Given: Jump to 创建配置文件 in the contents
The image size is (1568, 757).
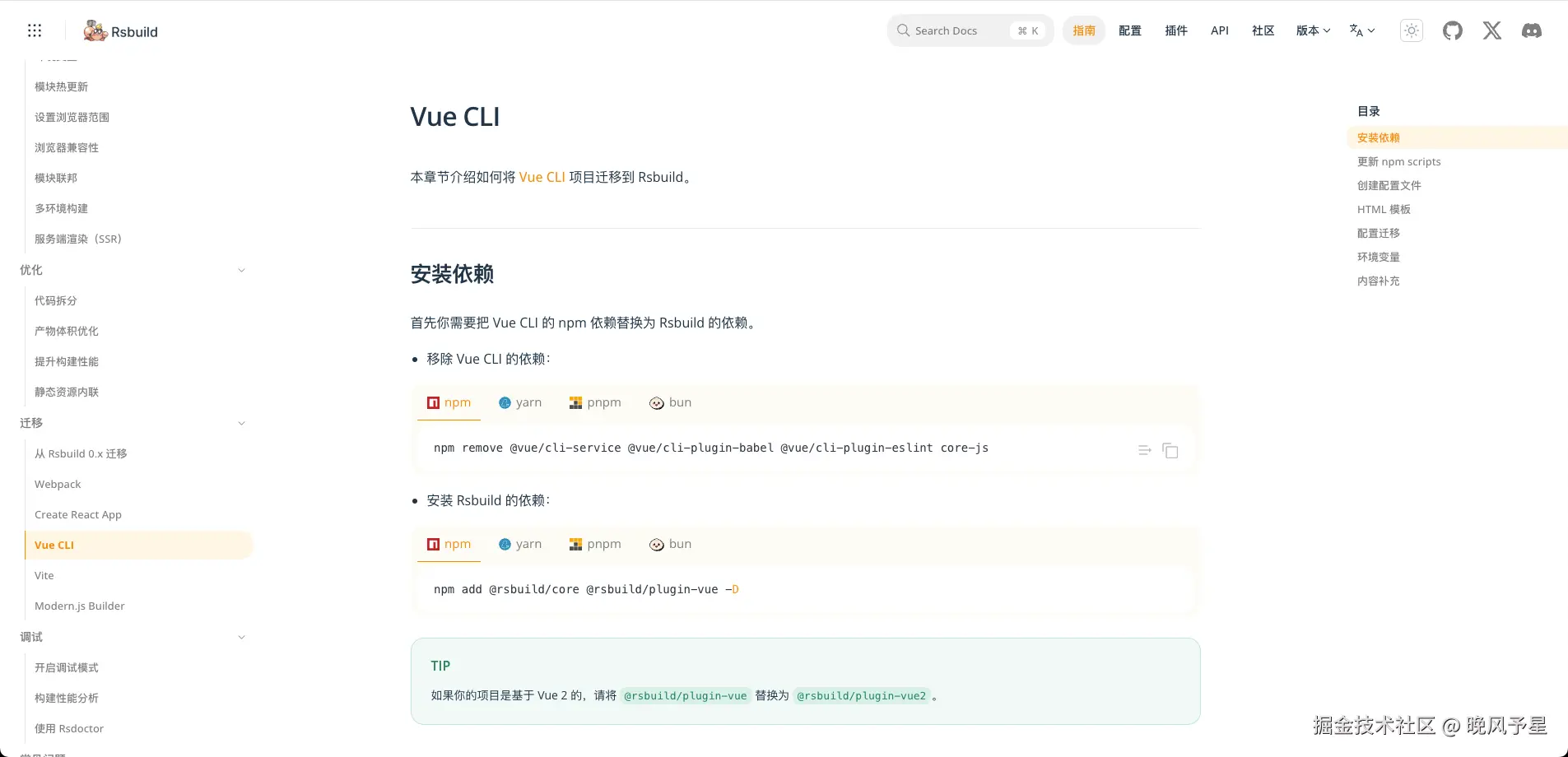Looking at the screenshot, I should point(1389,185).
